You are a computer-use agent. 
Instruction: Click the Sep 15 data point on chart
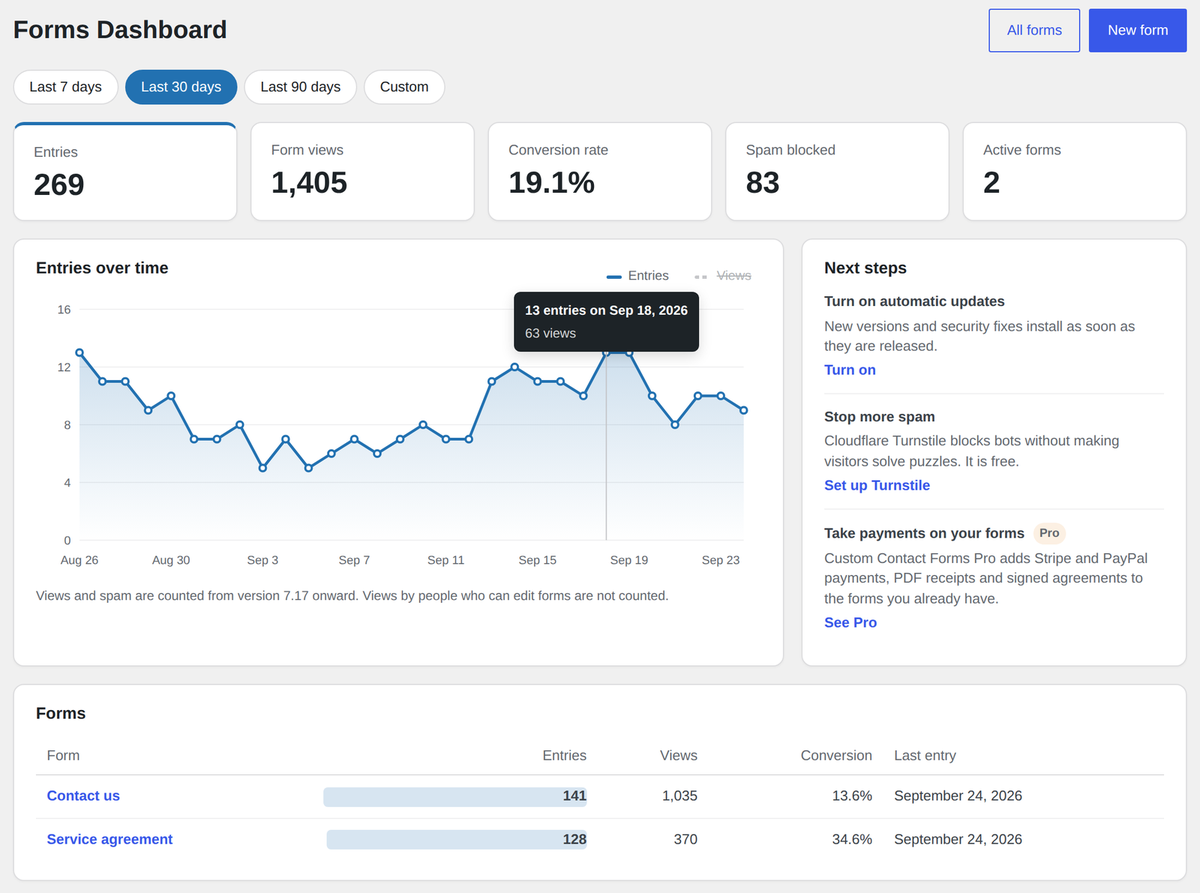click(x=537, y=381)
